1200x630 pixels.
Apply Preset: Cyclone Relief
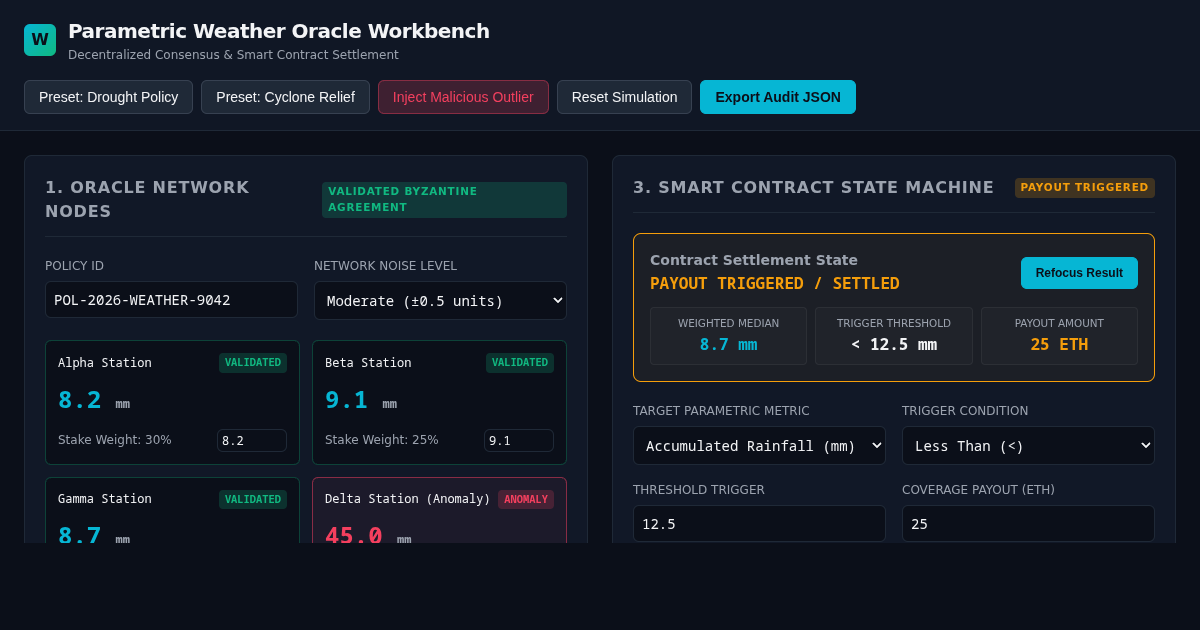(x=285, y=97)
